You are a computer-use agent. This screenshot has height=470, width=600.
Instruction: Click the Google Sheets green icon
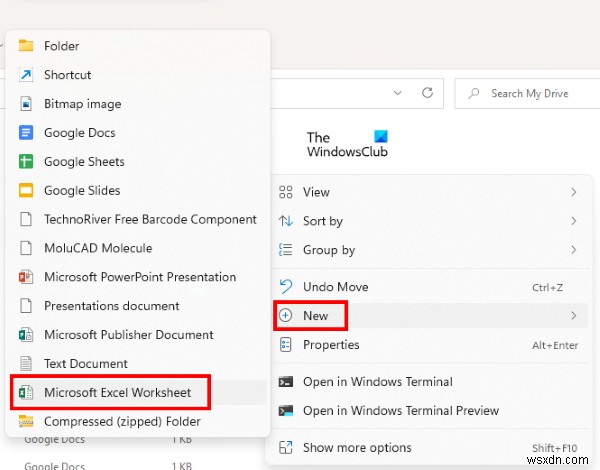pyautogui.click(x=26, y=162)
